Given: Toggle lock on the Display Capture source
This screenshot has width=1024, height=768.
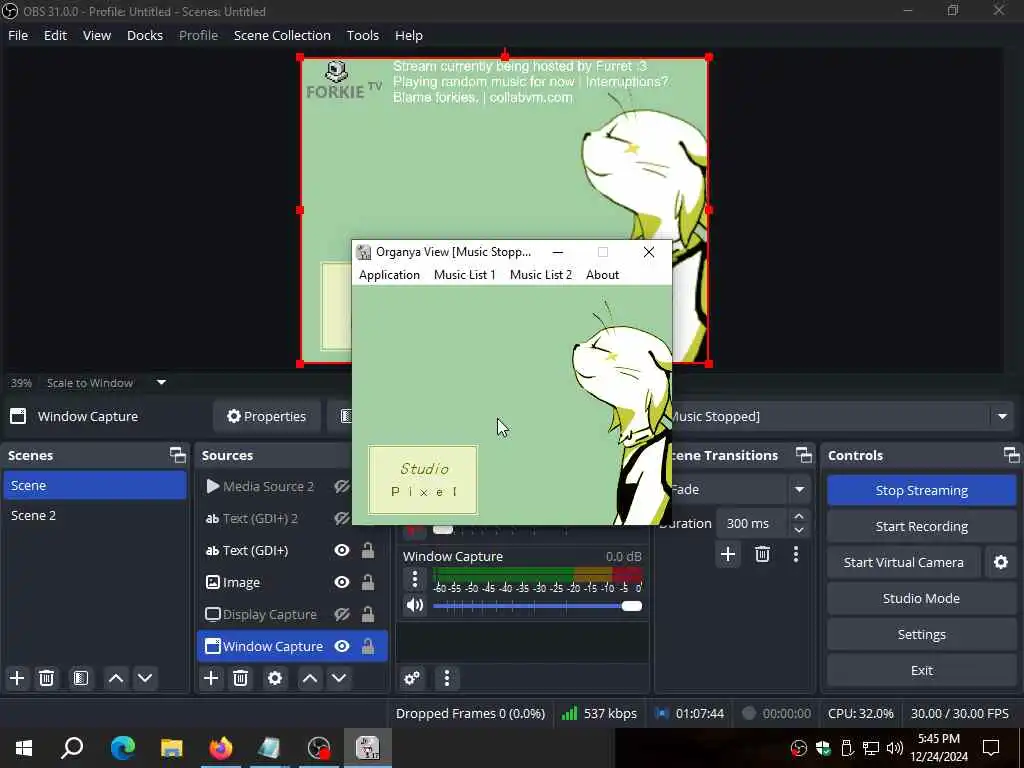Looking at the screenshot, I should 368,615.
